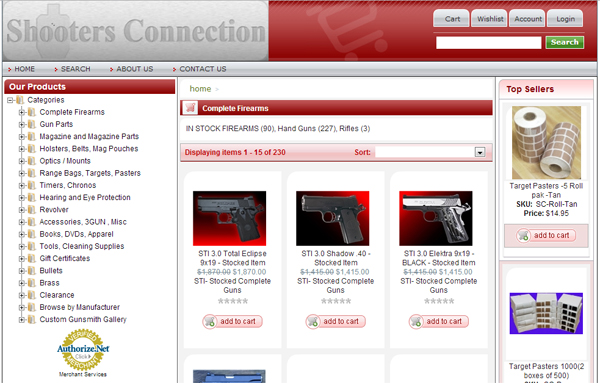Click the Authorize.Net verified merchant seal
Image resolution: width=600 pixels, height=383 pixels.
tap(83, 350)
